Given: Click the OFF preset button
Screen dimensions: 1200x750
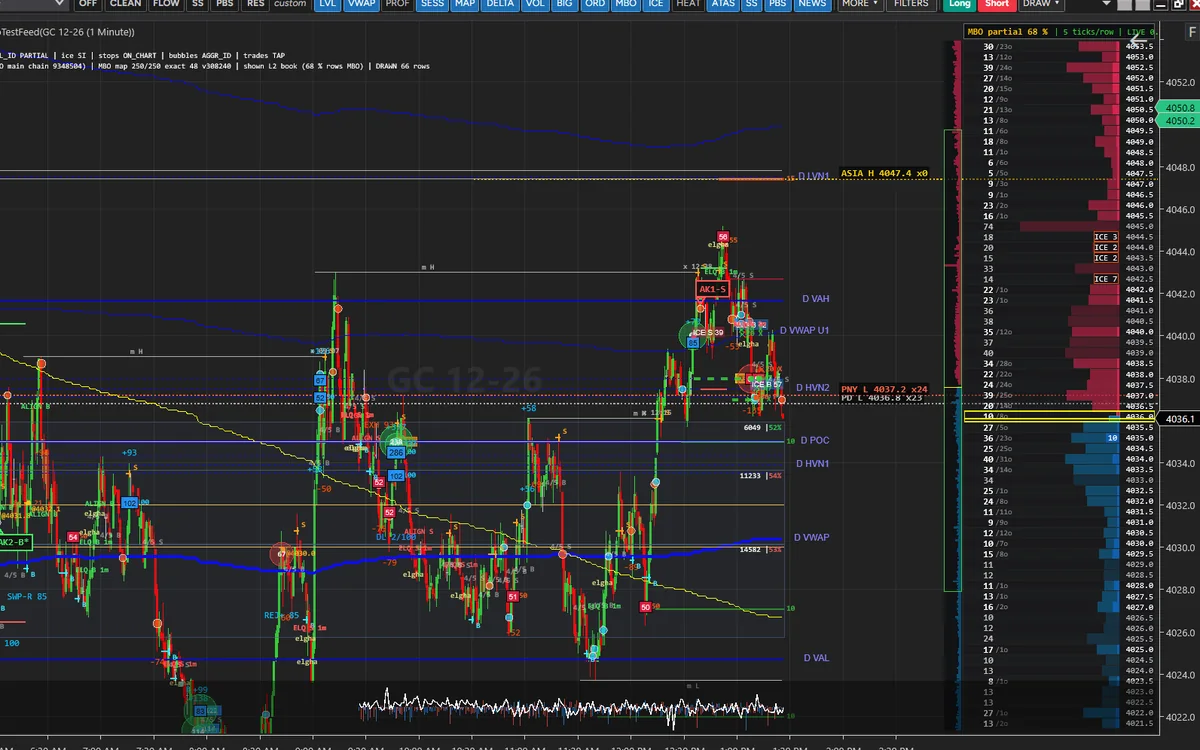Looking at the screenshot, I should pyautogui.click(x=88, y=4).
